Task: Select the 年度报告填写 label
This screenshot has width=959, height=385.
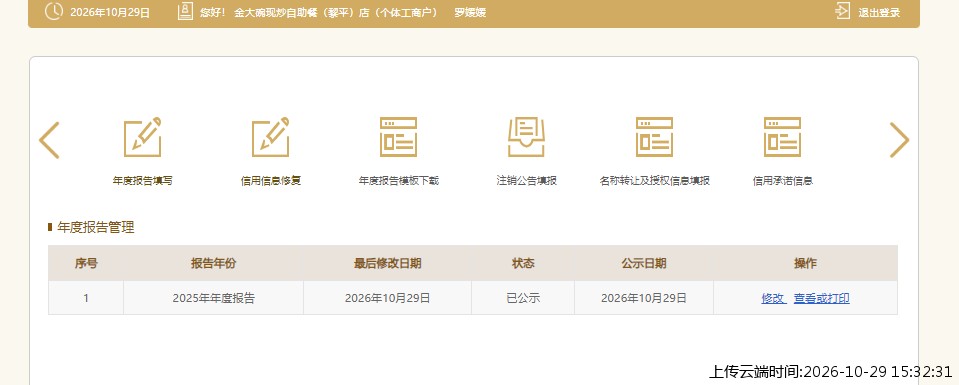Action: 143,181
